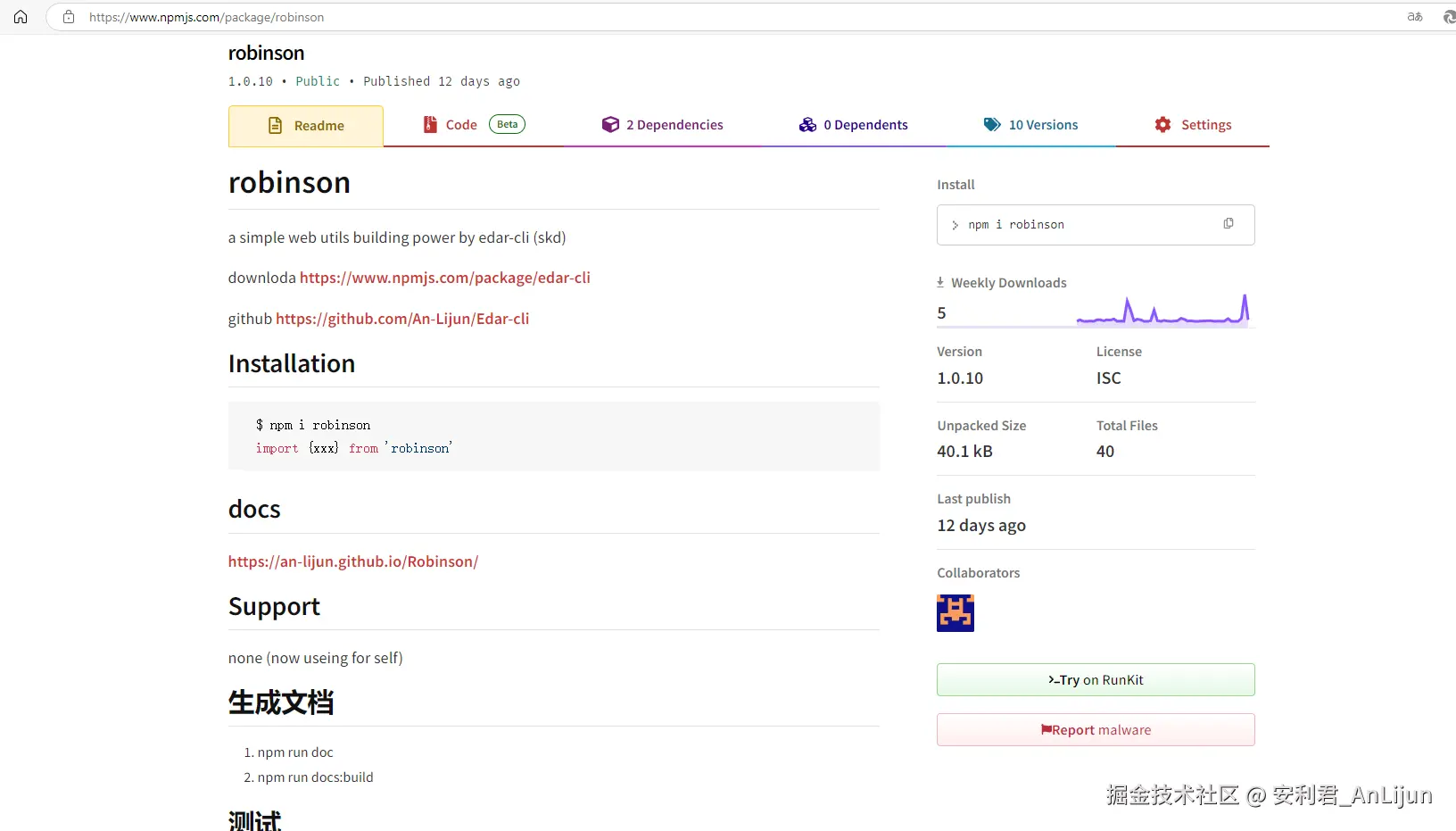This screenshot has width=1456, height=831.
Task: Click the weekly downloads chart
Action: click(1162, 311)
